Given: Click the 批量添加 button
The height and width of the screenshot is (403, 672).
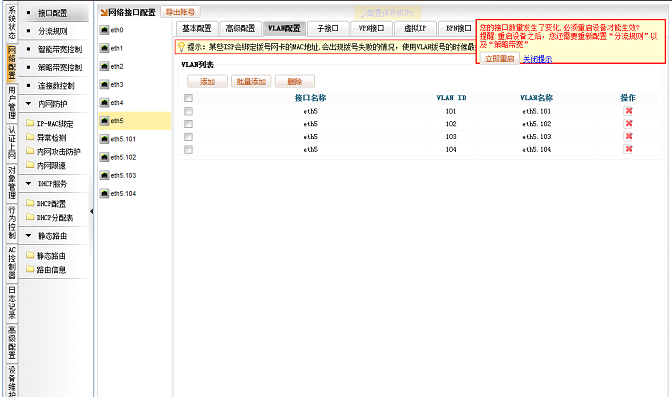Looking at the screenshot, I should point(250,80).
